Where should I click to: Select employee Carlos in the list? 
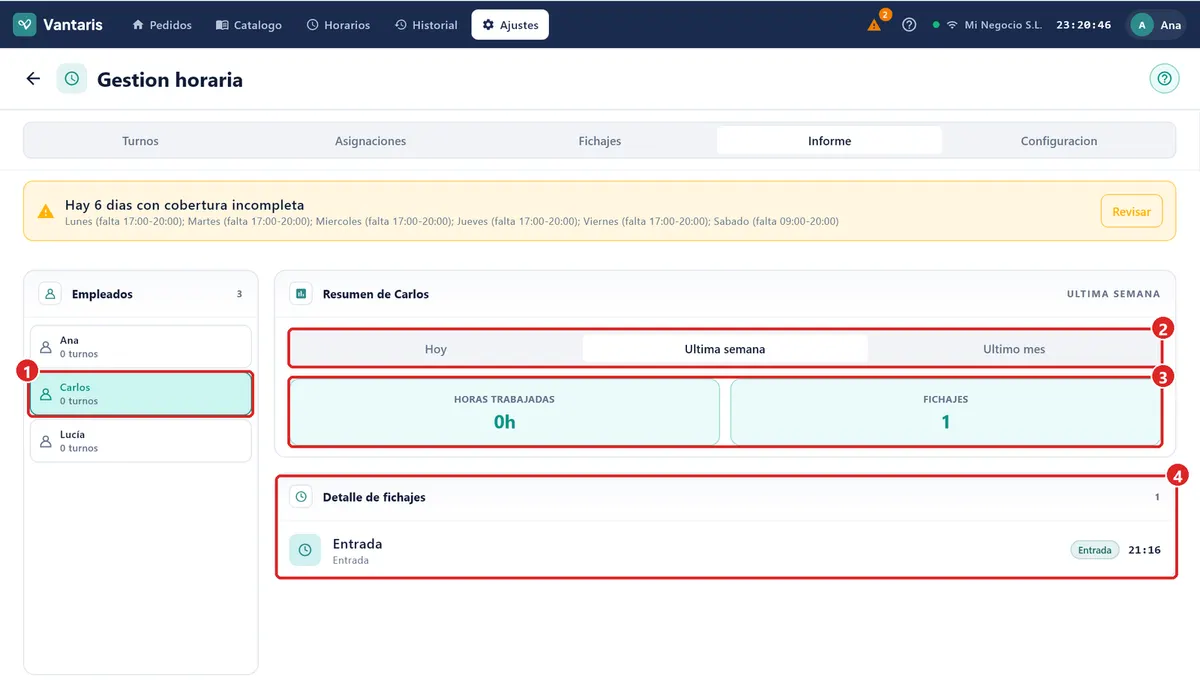point(141,394)
